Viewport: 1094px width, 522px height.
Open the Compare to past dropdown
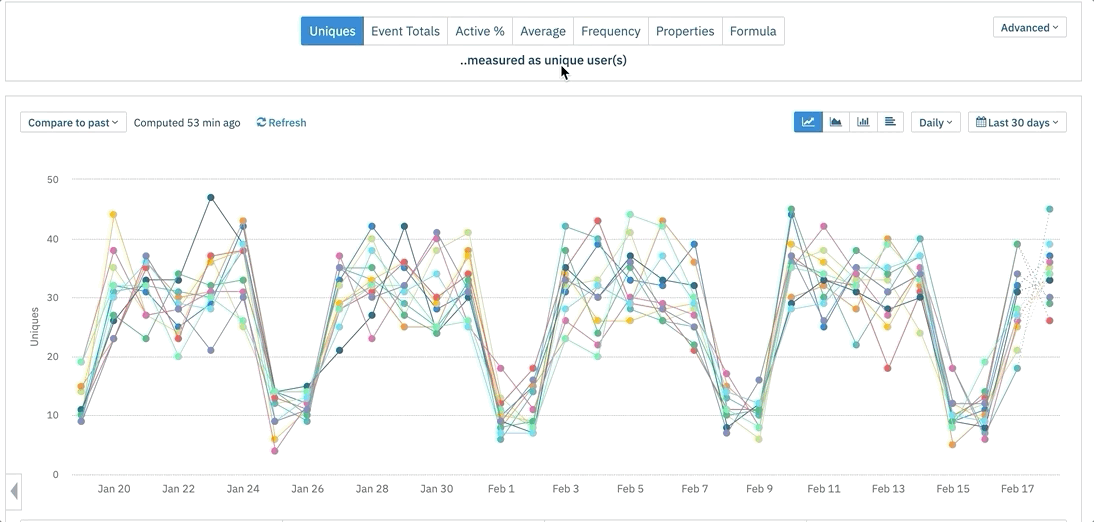click(x=73, y=123)
